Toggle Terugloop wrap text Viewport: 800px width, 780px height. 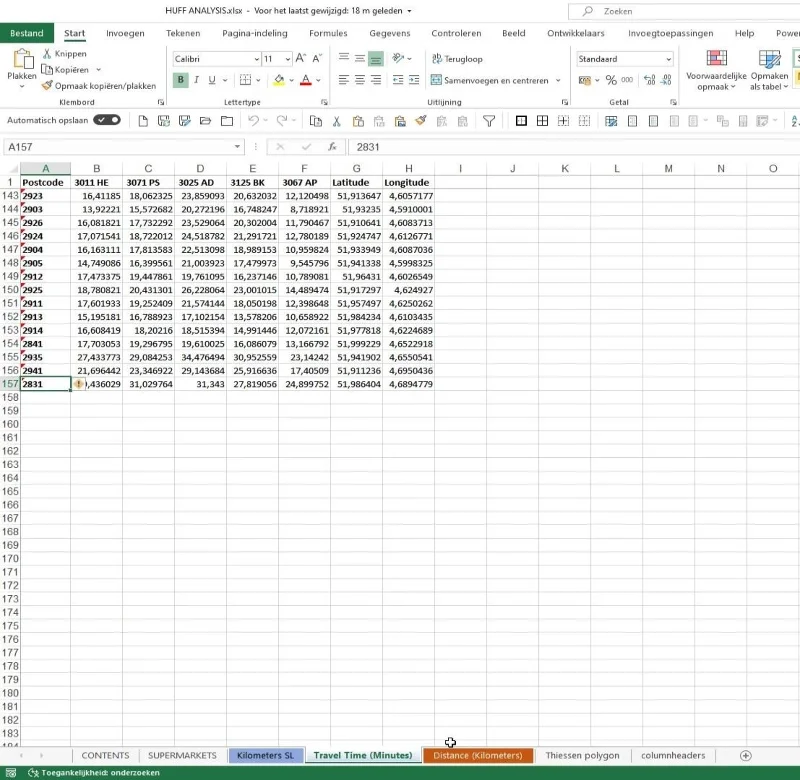click(457, 59)
